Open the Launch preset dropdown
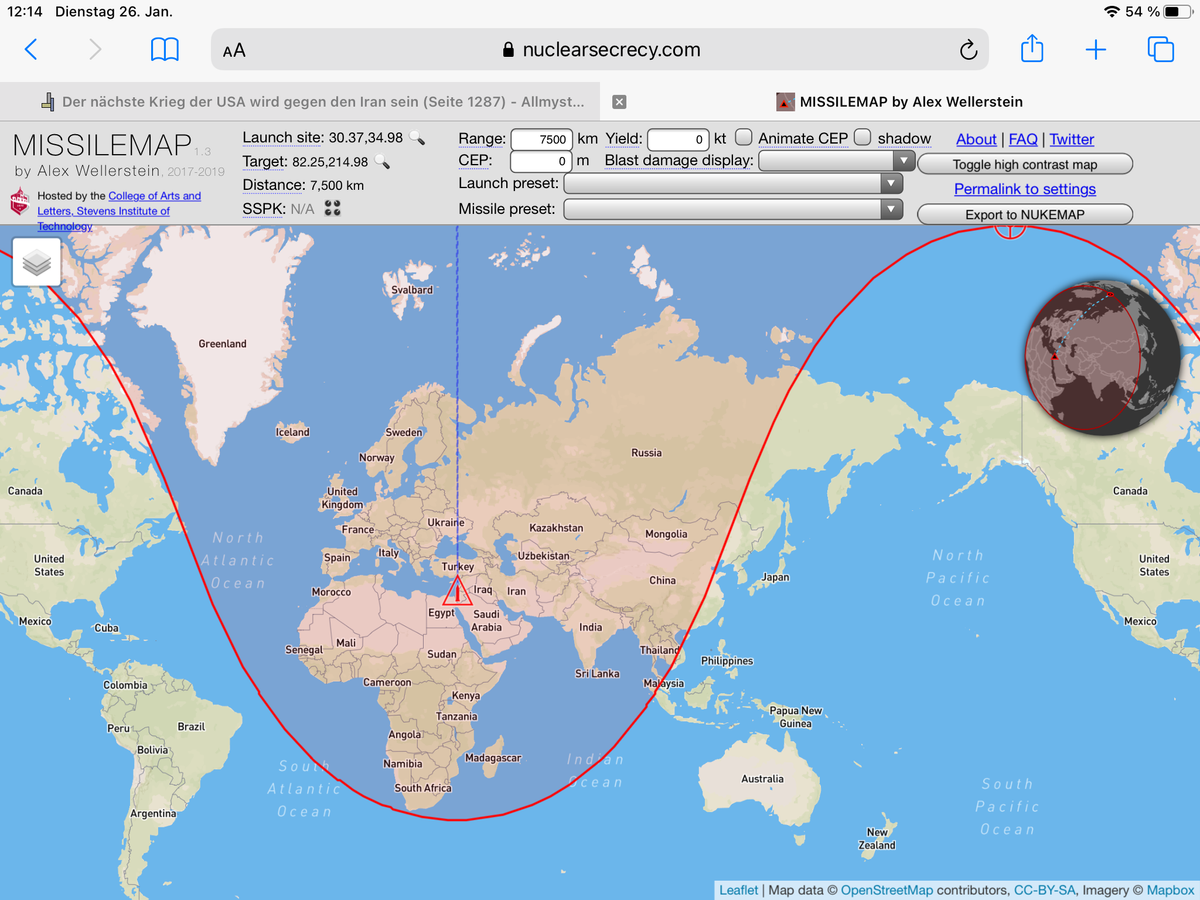The height and width of the screenshot is (900, 1200). click(733, 184)
